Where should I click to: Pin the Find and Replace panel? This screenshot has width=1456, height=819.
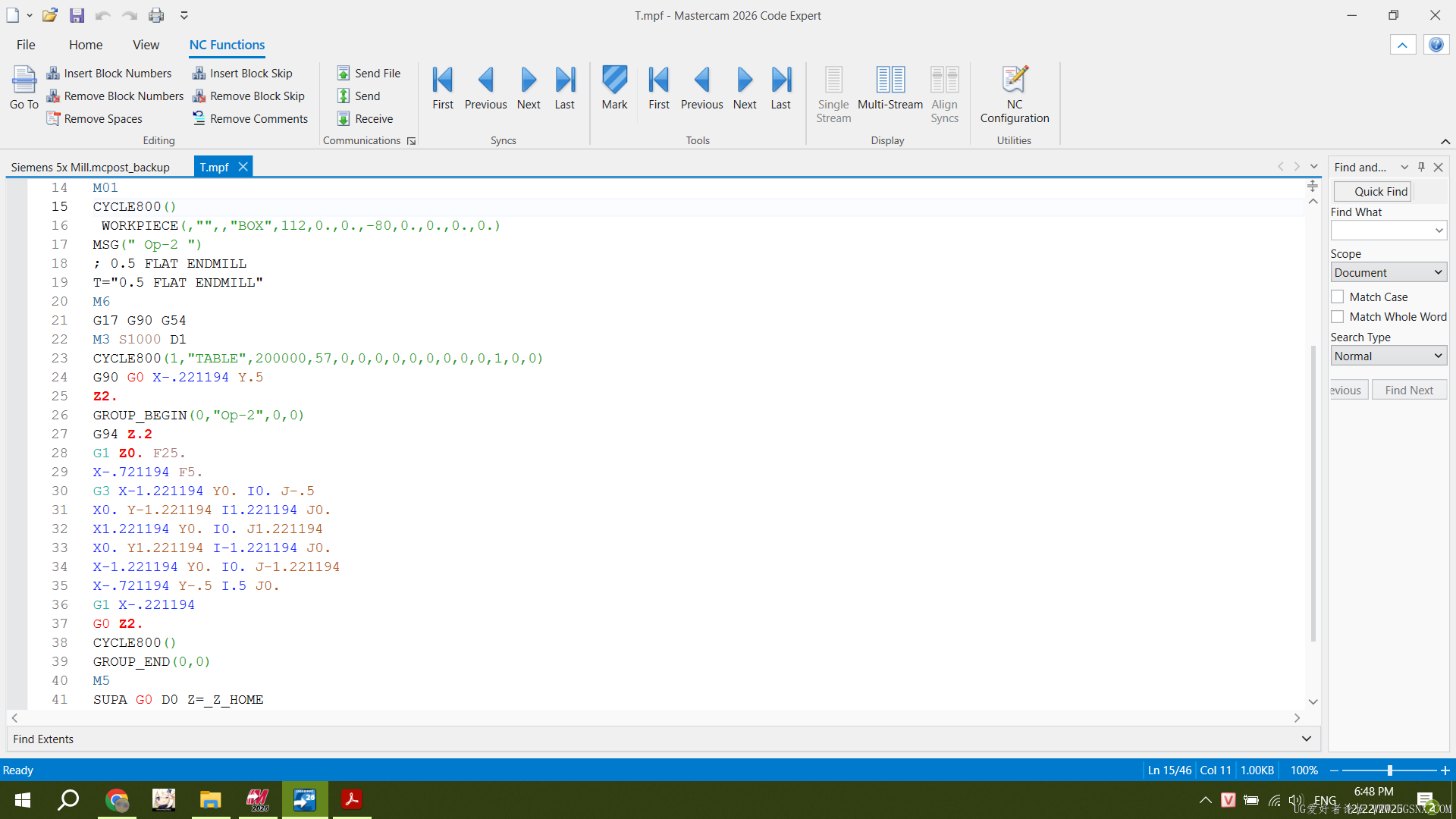(1421, 167)
